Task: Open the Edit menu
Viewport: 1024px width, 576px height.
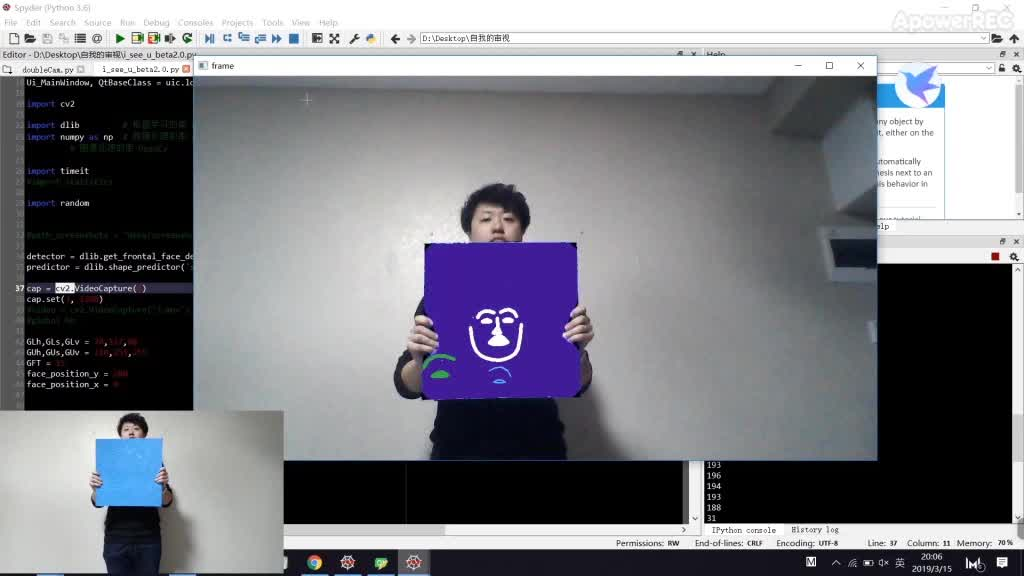Action: pos(33,22)
